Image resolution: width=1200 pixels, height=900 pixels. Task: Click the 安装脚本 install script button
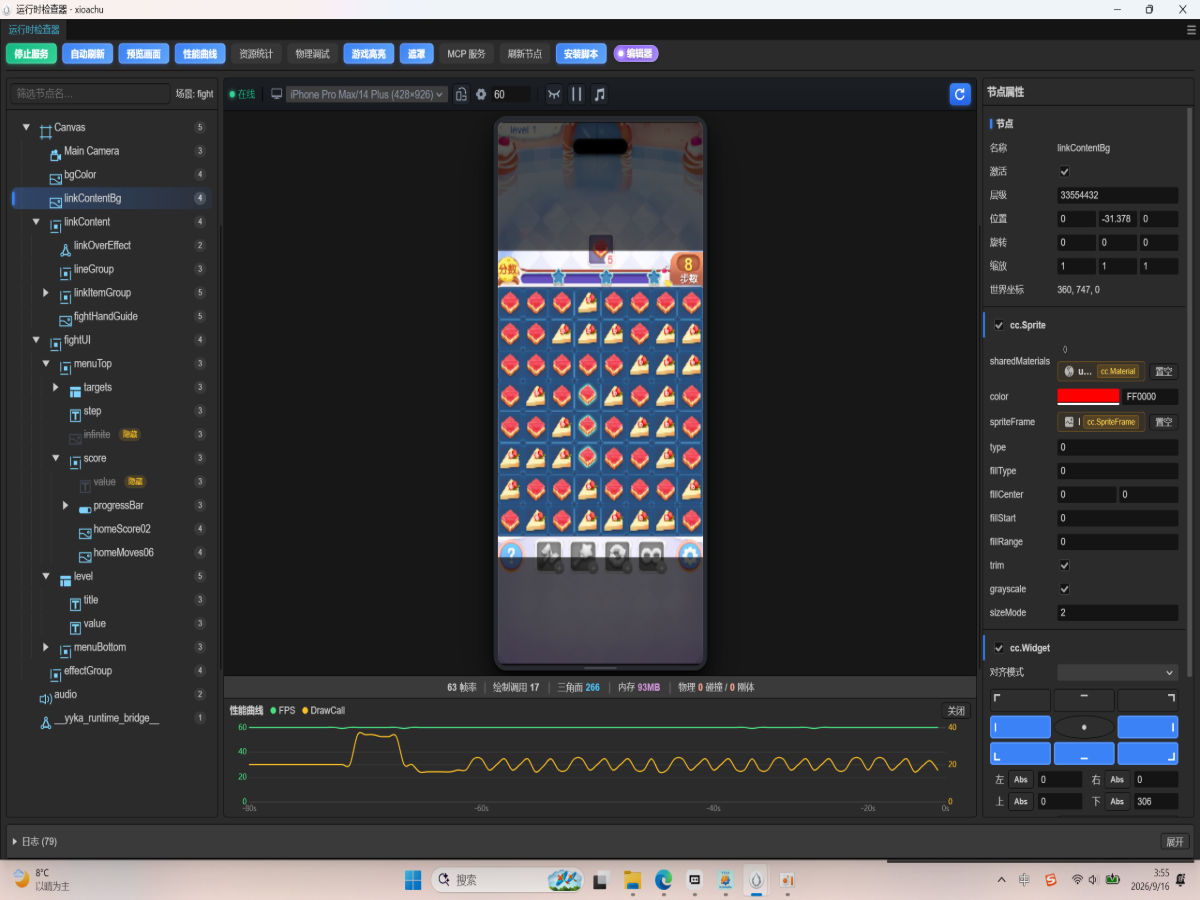pos(581,54)
